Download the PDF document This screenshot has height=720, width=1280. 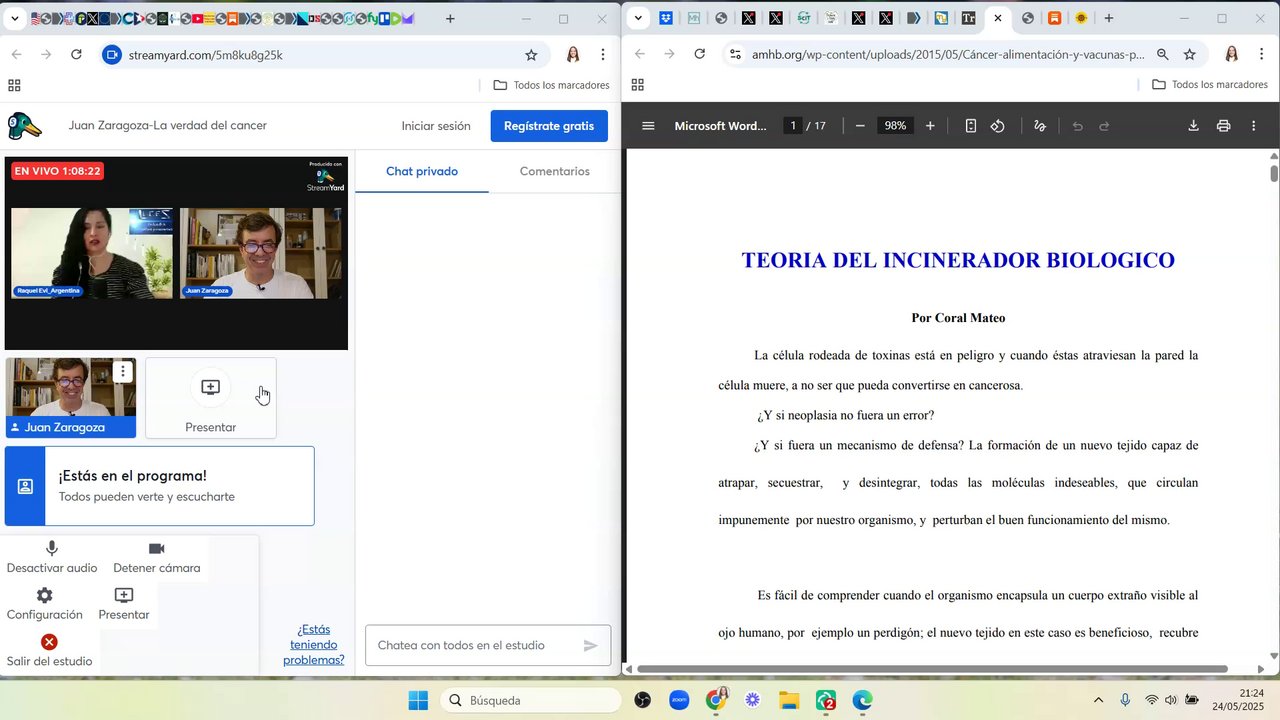(1193, 126)
